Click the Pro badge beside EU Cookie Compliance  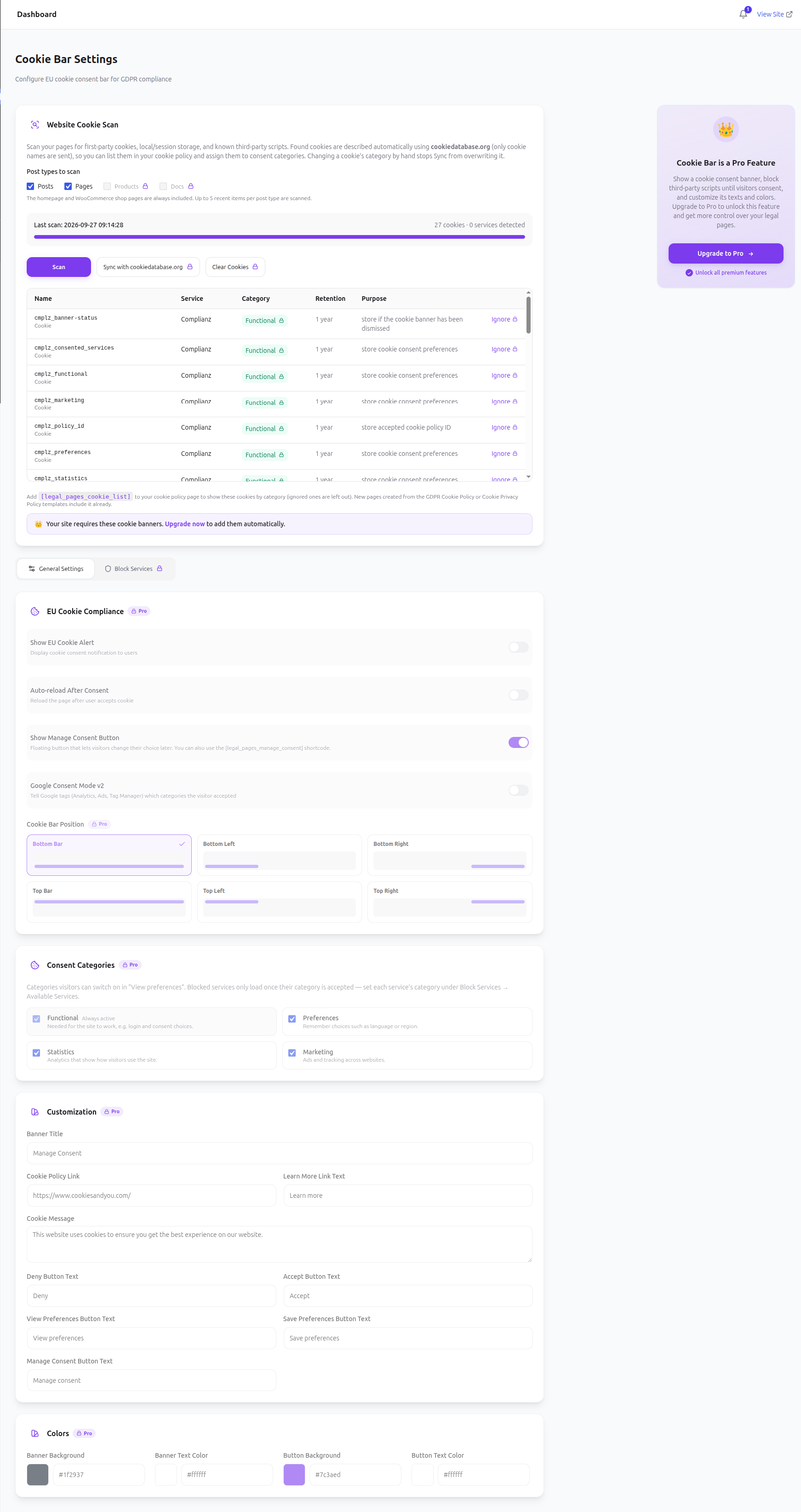click(139, 611)
